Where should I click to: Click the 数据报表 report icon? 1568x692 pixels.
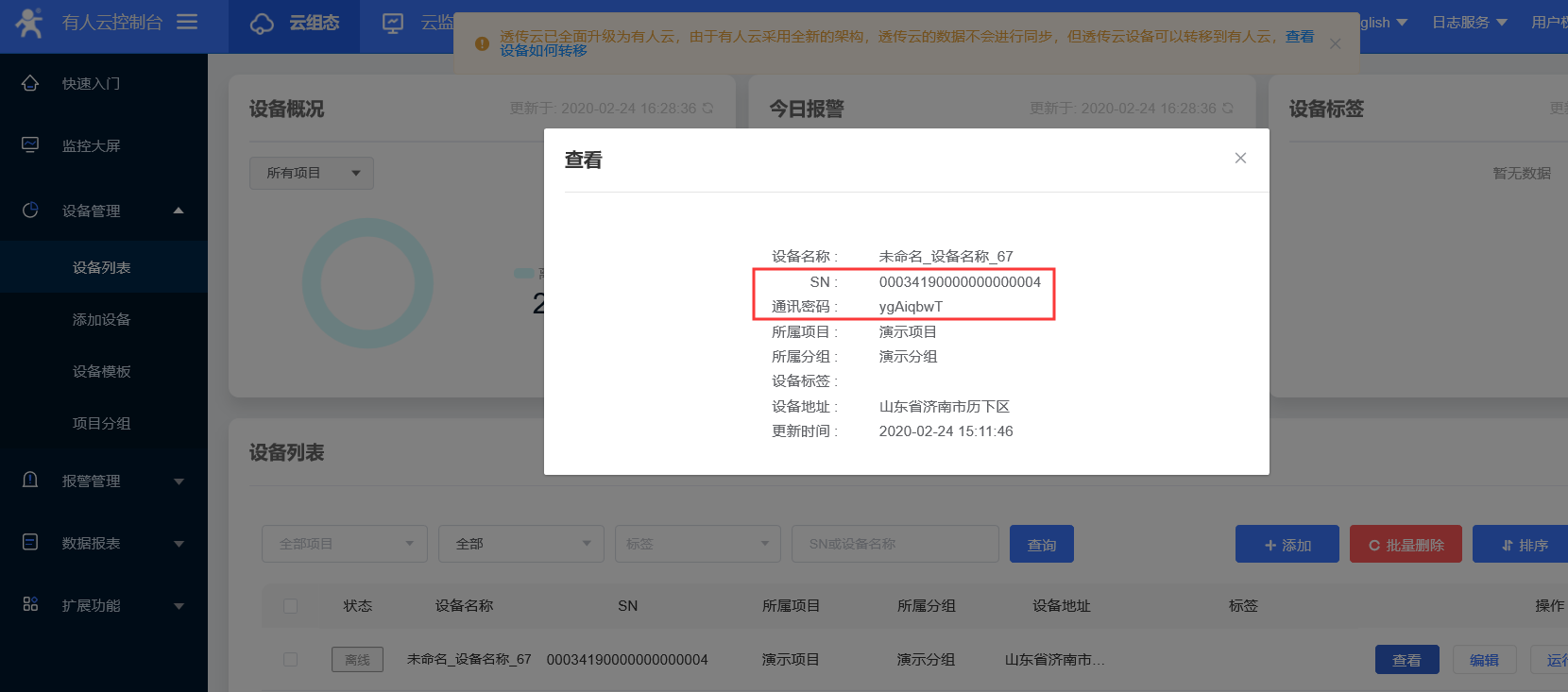coord(30,543)
